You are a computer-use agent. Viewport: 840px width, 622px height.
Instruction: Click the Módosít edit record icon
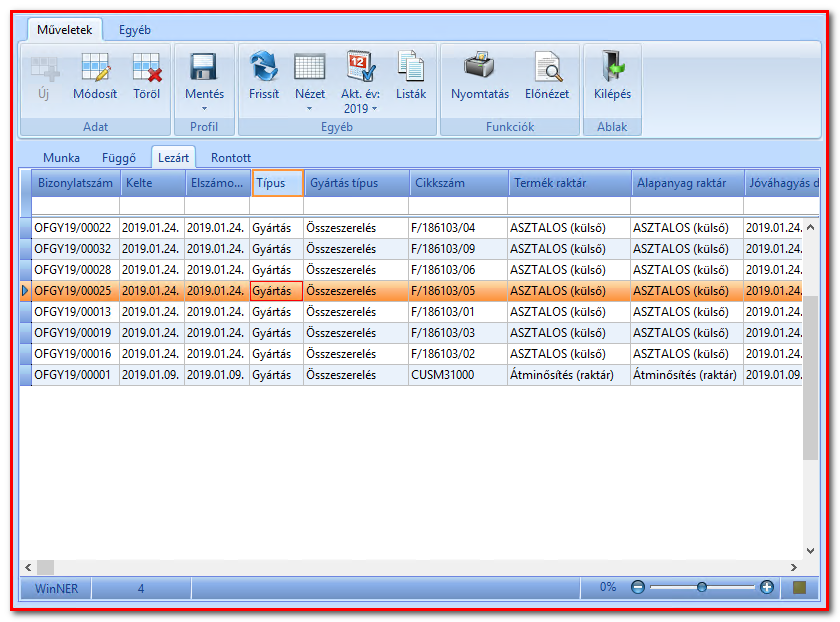click(95, 68)
